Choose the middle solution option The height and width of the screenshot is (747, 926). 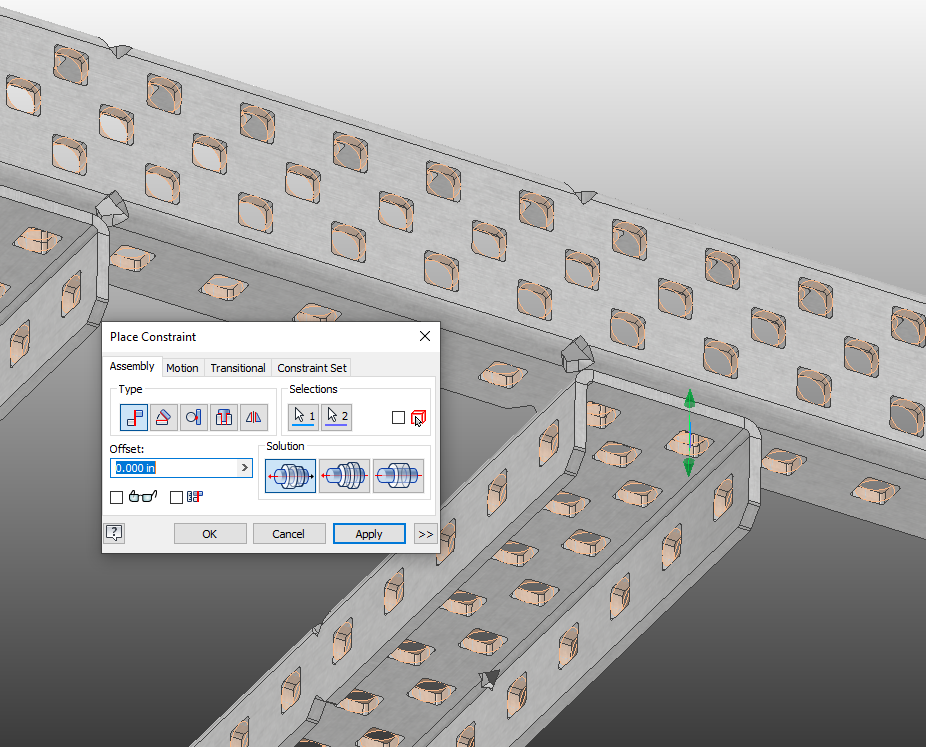[344, 476]
